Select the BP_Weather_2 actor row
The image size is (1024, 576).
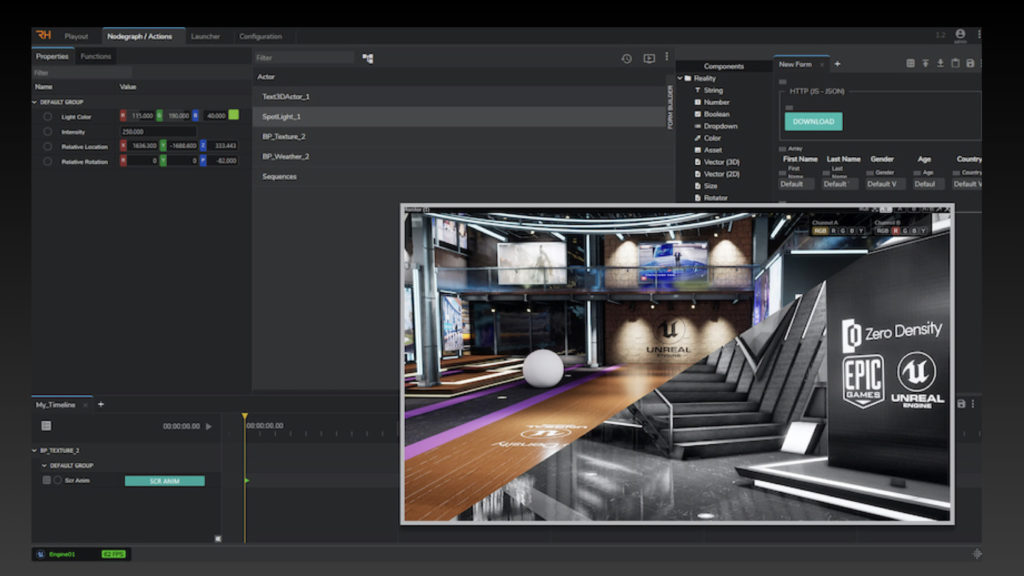pos(285,156)
